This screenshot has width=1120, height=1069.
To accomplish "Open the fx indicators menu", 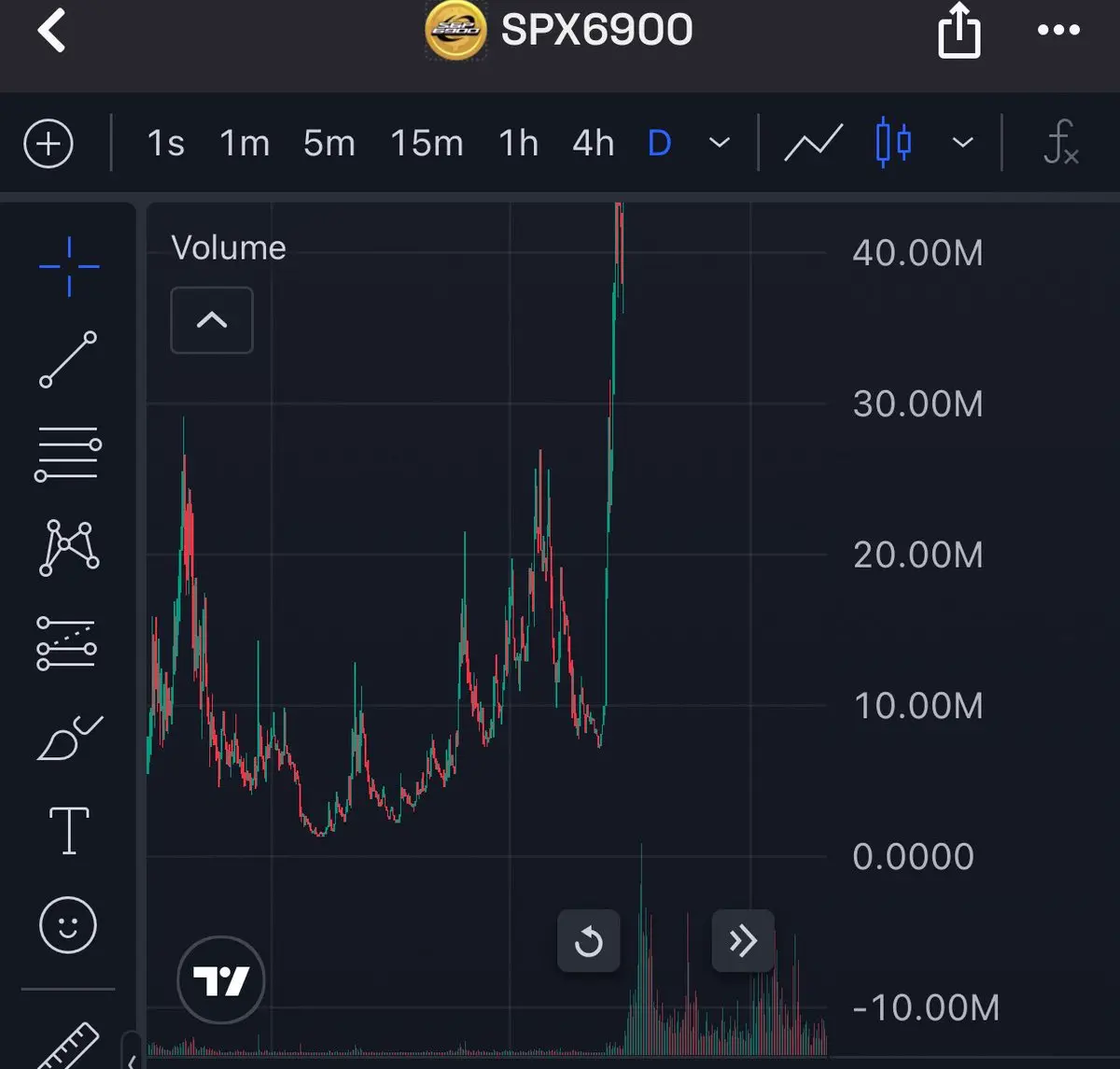I will 1061,143.
